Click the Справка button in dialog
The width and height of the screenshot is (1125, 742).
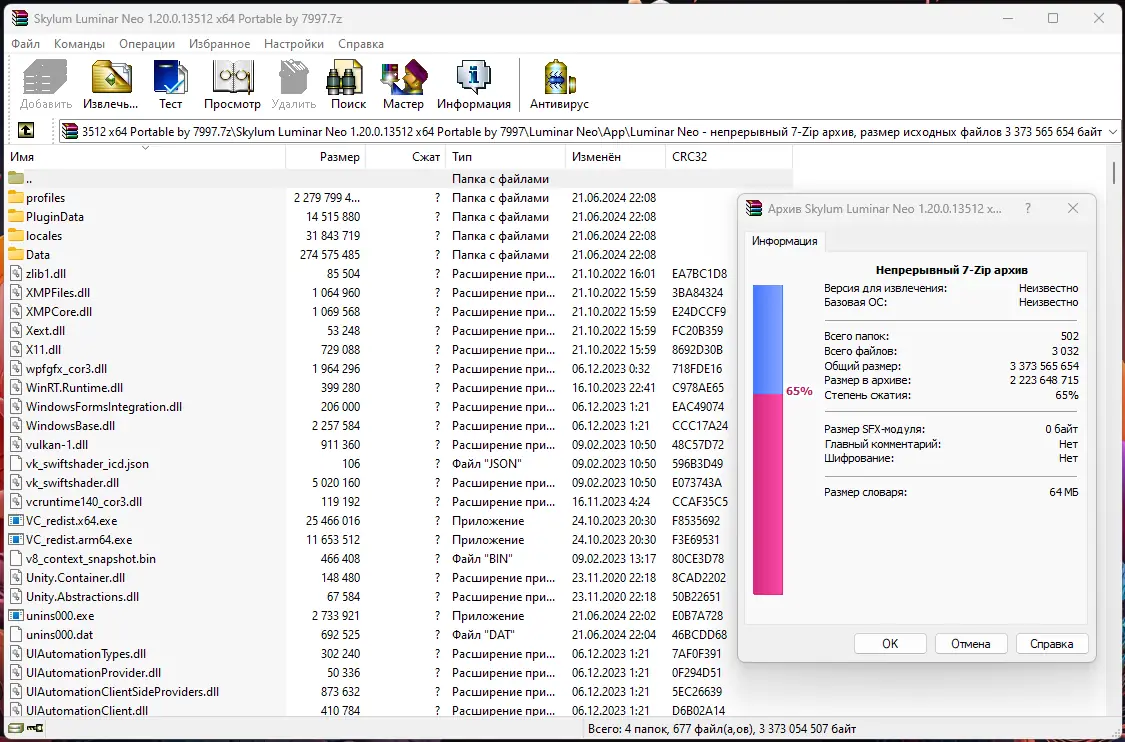click(1052, 644)
